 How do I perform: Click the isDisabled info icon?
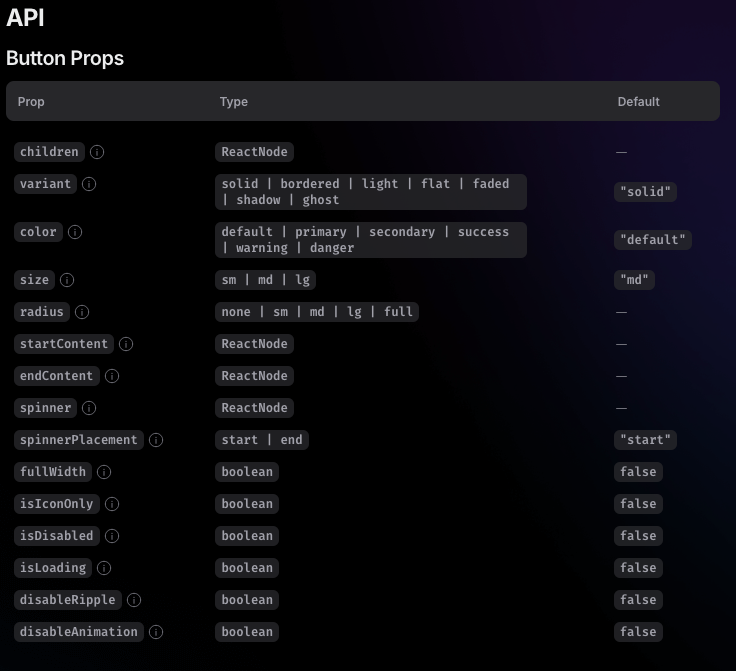112,536
